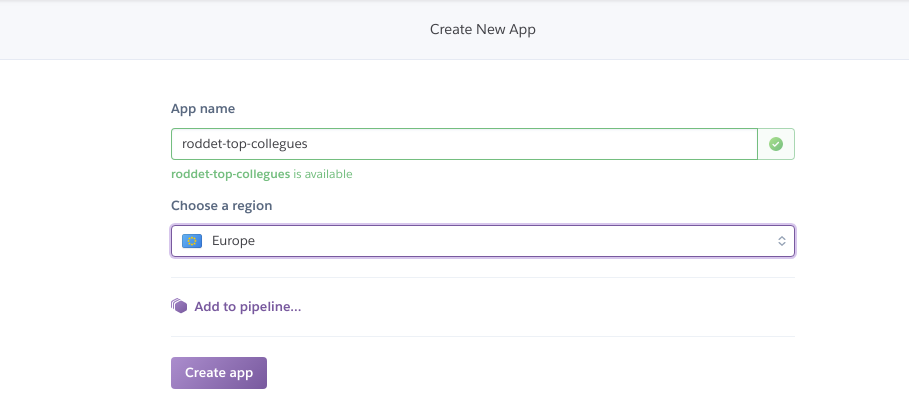Click the Choose a region label
This screenshot has height=403, width=909.
point(222,205)
